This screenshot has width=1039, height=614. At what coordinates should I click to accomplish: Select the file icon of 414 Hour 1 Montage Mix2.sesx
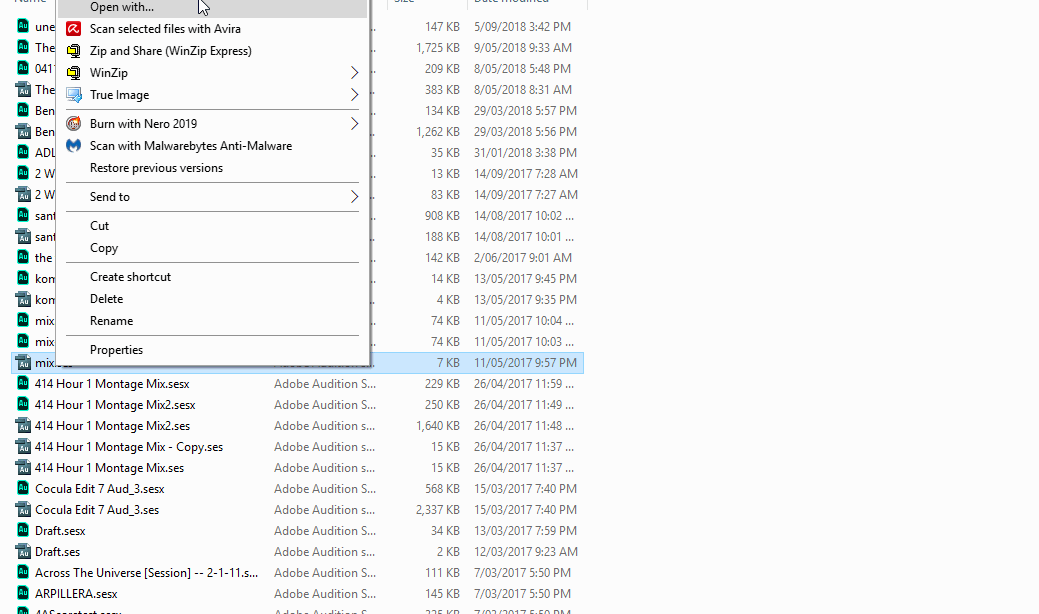click(23, 405)
